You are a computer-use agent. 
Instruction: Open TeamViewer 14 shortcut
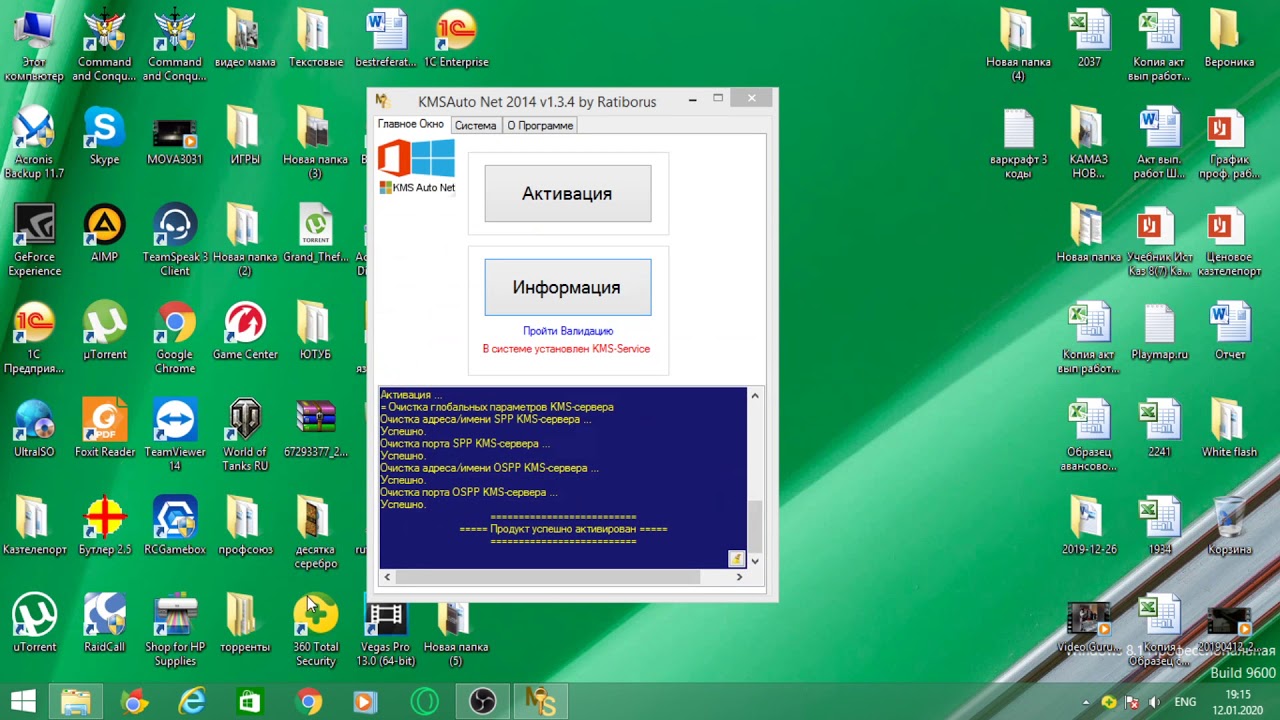[x=175, y=436]
